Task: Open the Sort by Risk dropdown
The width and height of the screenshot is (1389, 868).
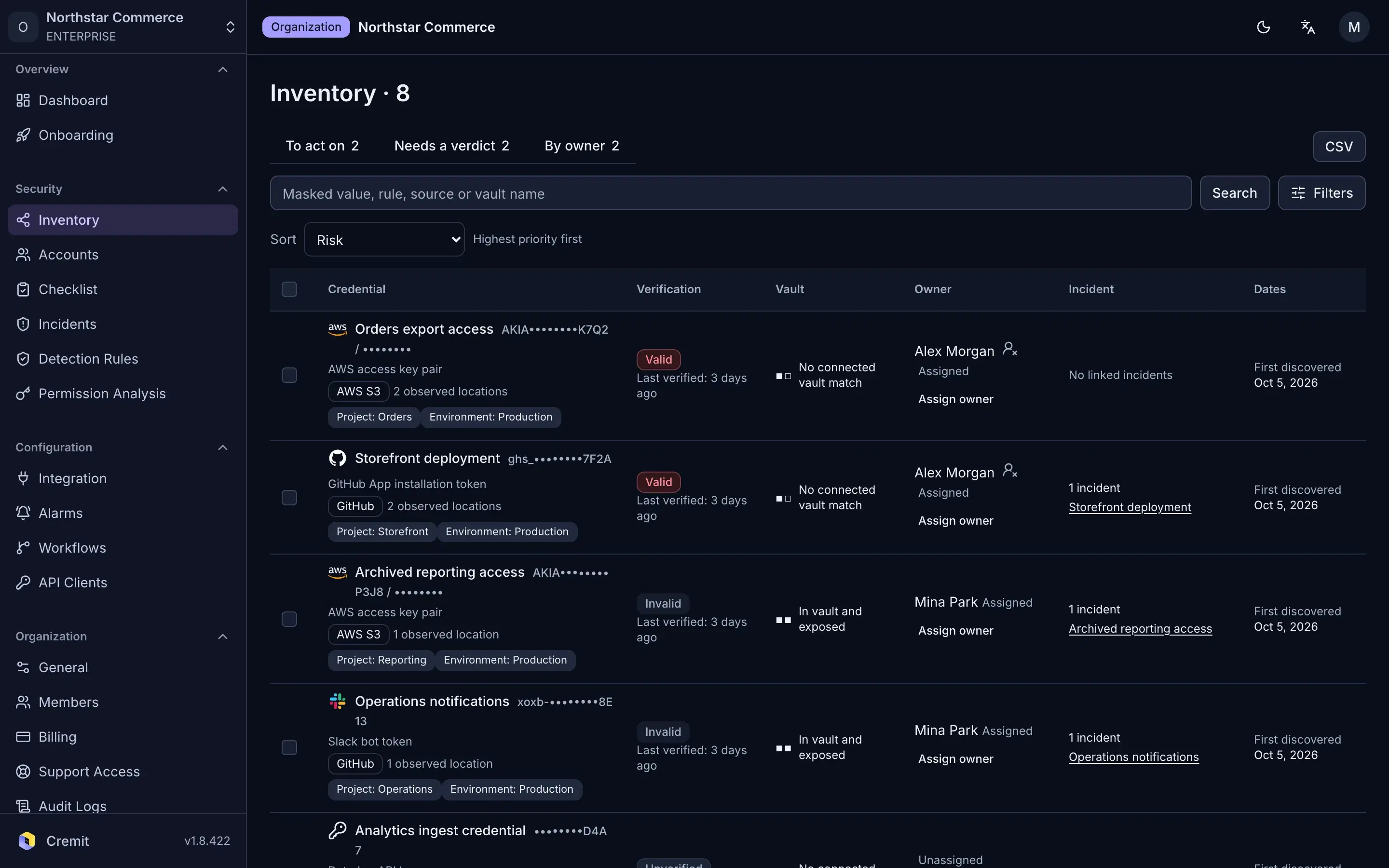Action: coord(384,239)
